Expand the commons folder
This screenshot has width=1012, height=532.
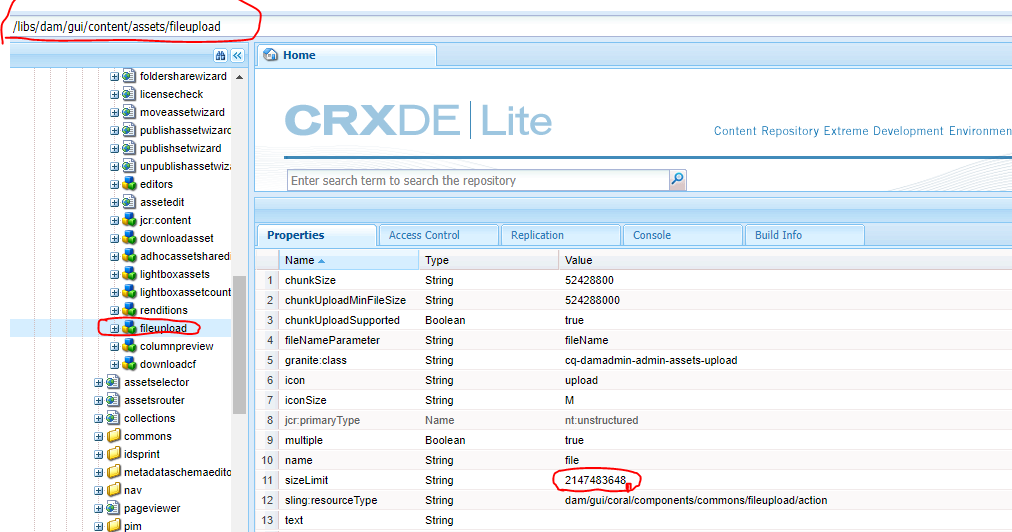[98, 436]
